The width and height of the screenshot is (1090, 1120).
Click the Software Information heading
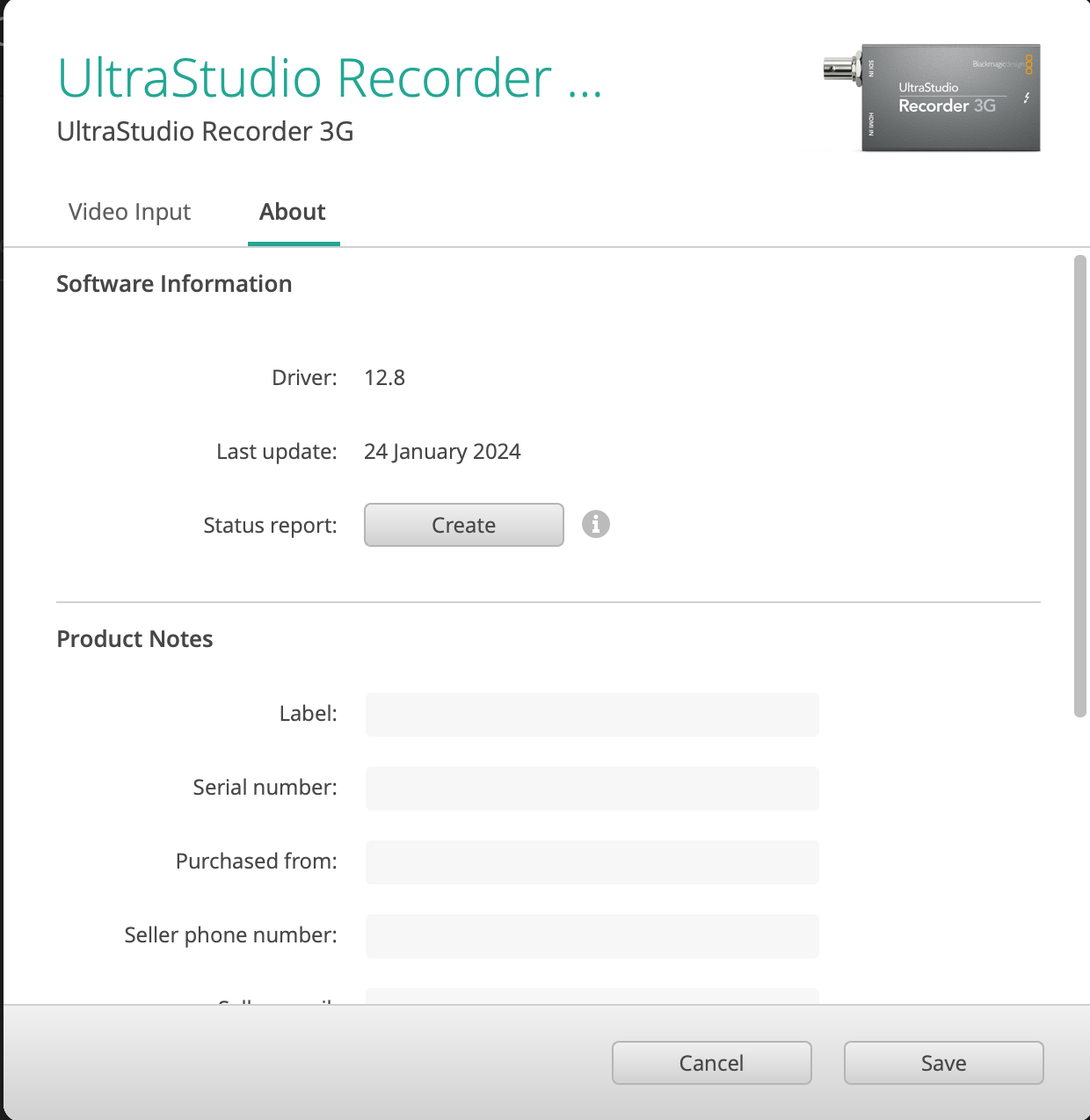(174, 284)
